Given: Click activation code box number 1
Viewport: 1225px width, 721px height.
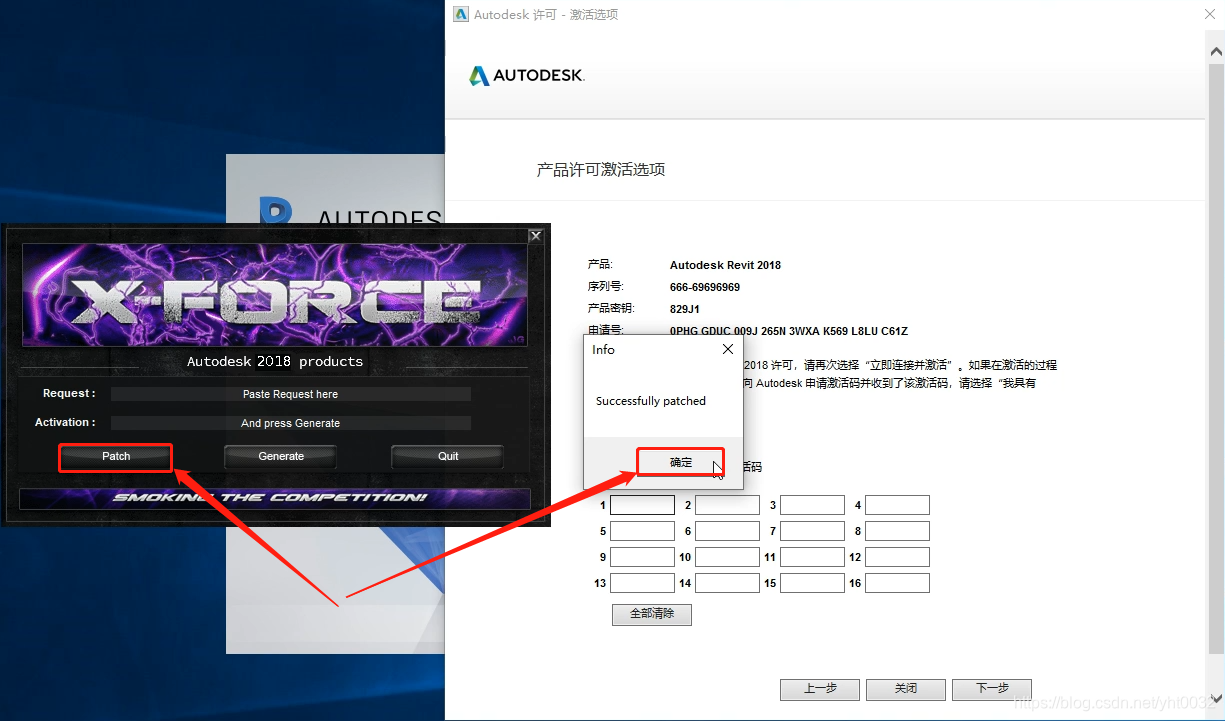Looking at the screenshot, I should point(642,505).
